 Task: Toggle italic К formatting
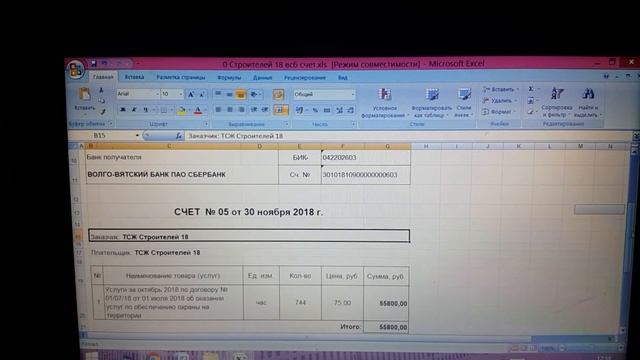pos(134,110)
